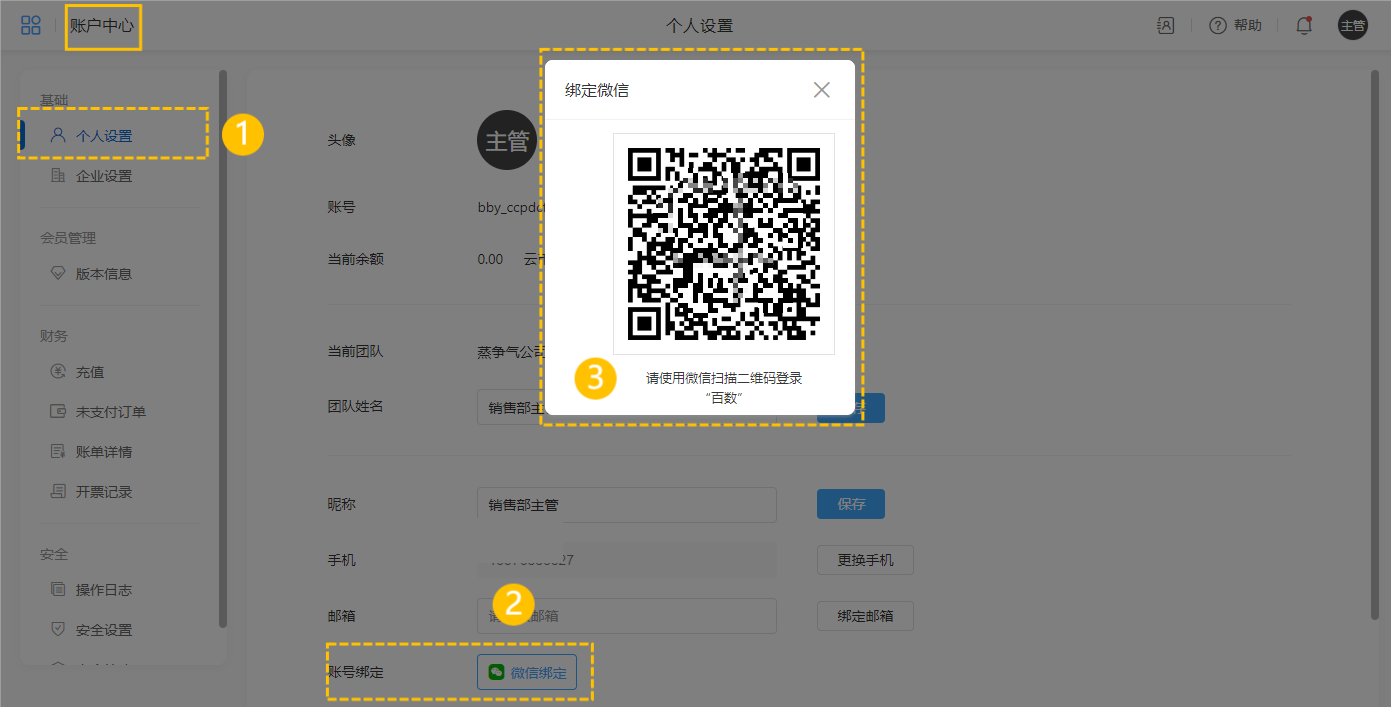Open 未支付订单 unpaid orders
This screenshot has width=1392, height=707.
pyautogui.click(x=110, y=412)
